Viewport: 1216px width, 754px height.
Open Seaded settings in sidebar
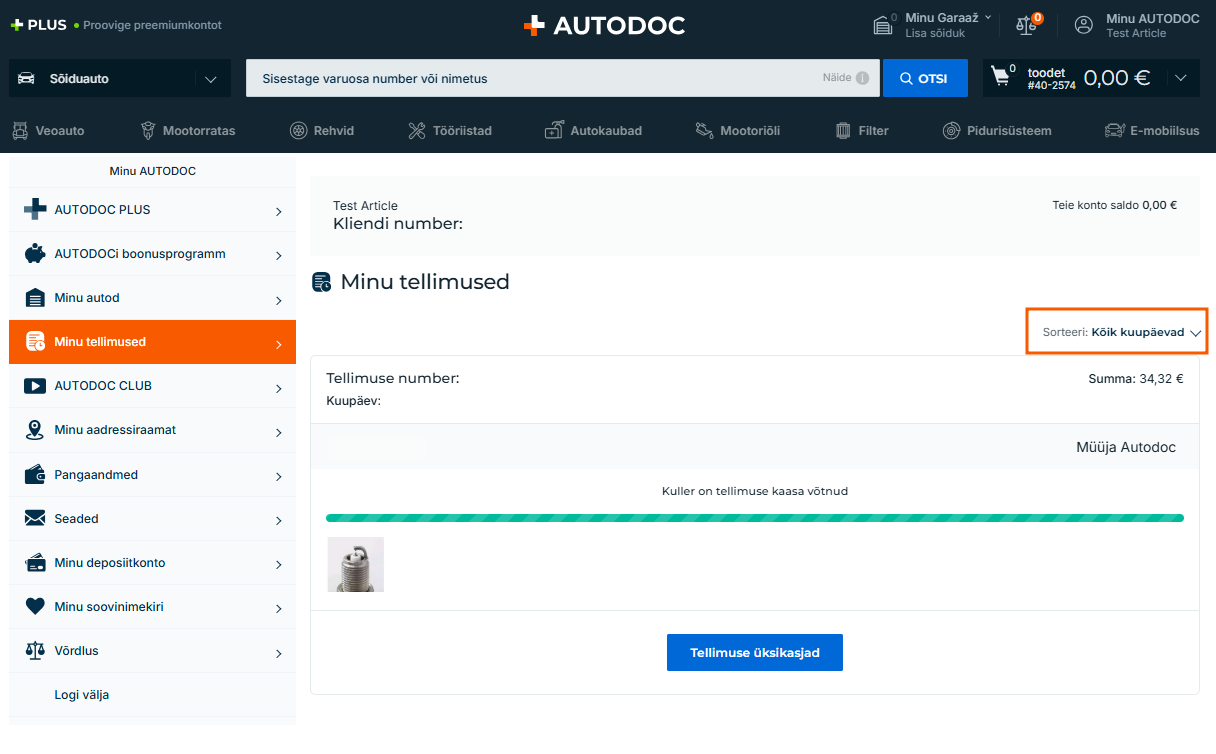(x=152, y=519)
